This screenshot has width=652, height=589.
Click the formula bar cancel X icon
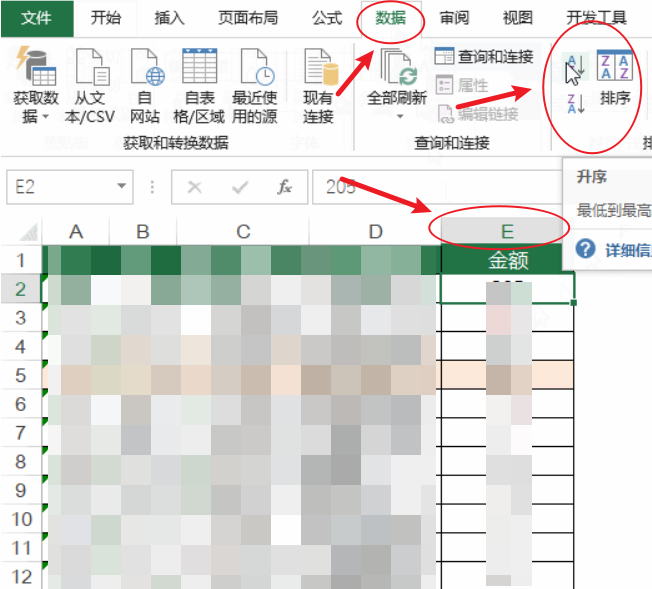click(195, 187)
